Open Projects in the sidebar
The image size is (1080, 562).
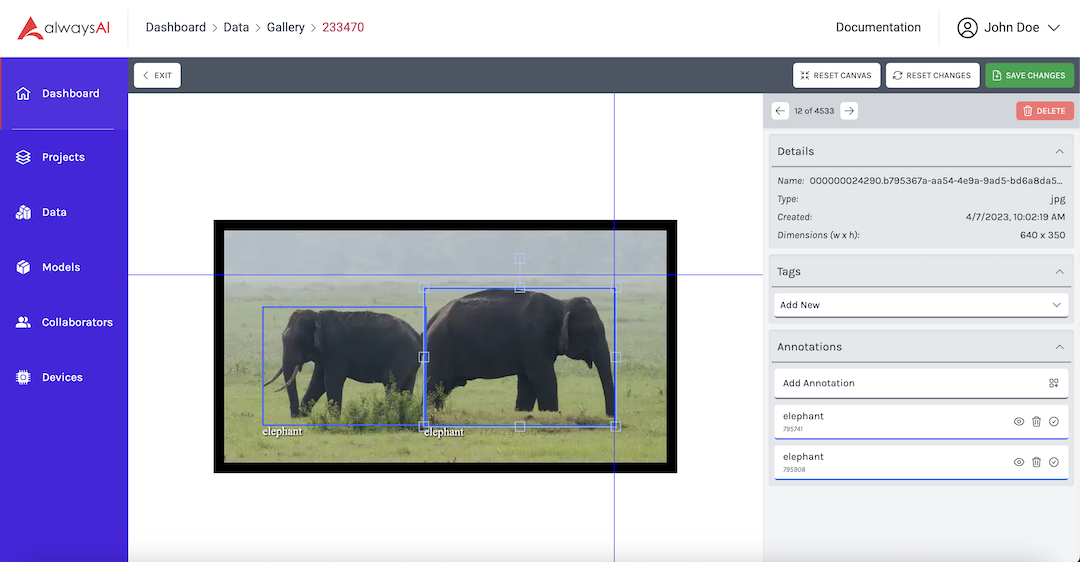tap(63, 157)
